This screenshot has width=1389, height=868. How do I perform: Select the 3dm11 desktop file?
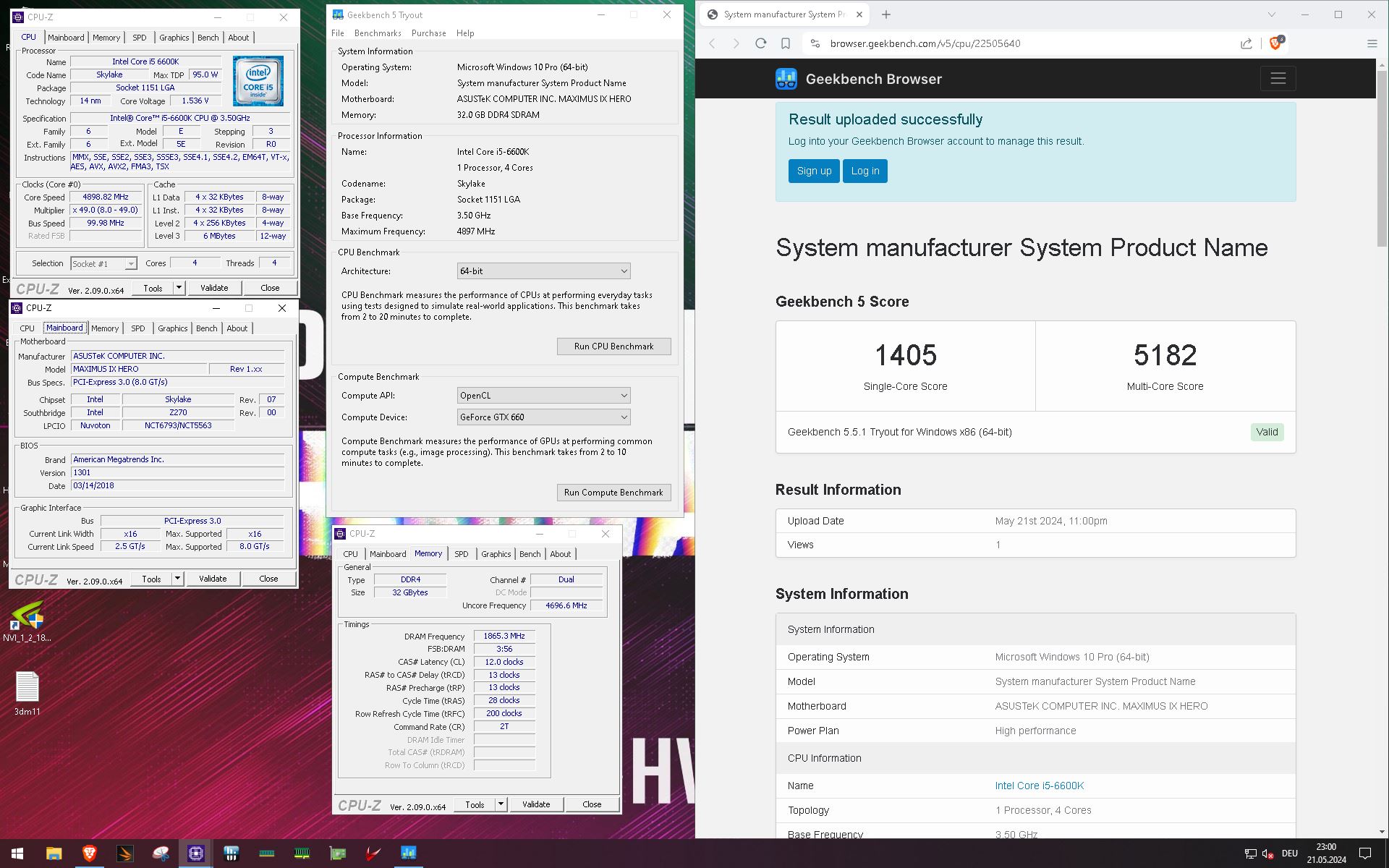click(x=27, y=694)
